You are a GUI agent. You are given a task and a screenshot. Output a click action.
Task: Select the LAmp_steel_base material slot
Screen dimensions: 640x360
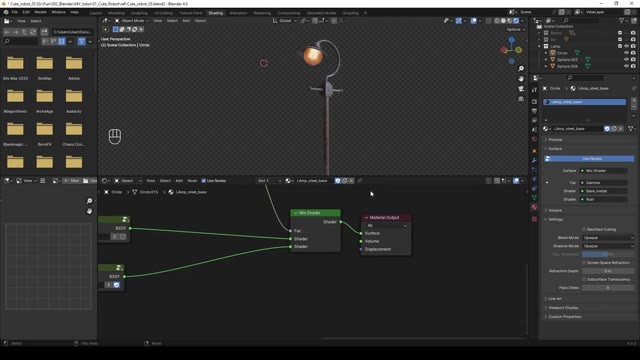point(585,102)
